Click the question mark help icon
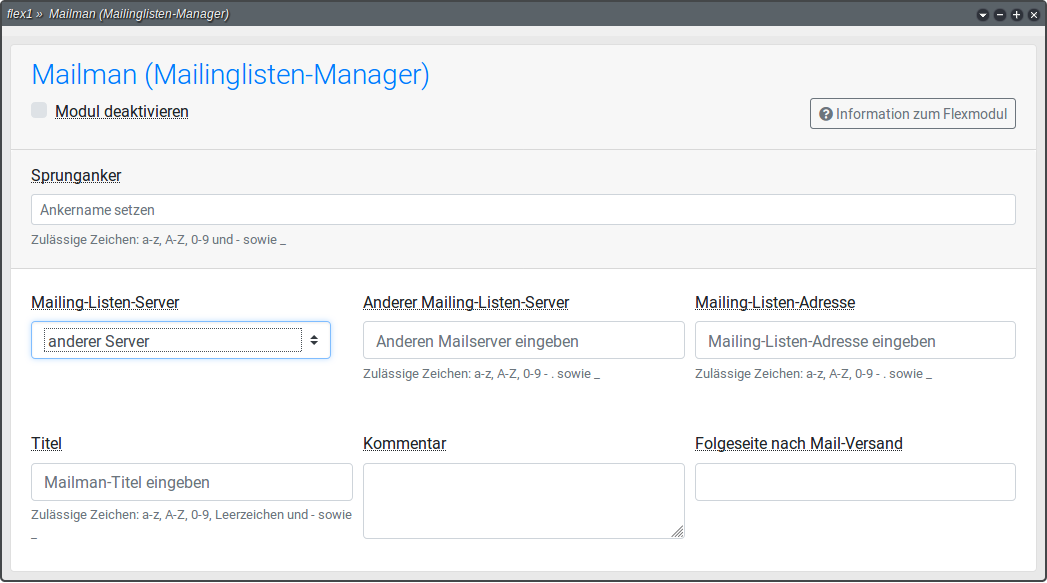 pos(826,114)
